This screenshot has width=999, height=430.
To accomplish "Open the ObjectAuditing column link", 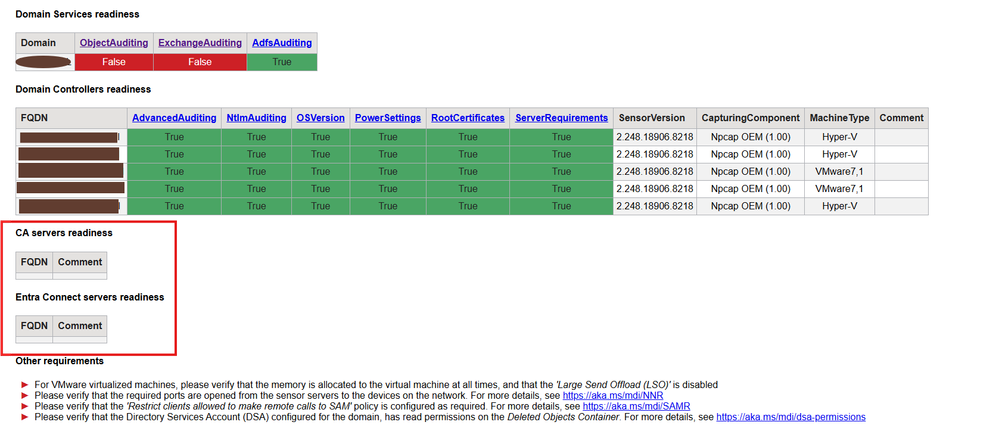I will [x=114, y=43].
